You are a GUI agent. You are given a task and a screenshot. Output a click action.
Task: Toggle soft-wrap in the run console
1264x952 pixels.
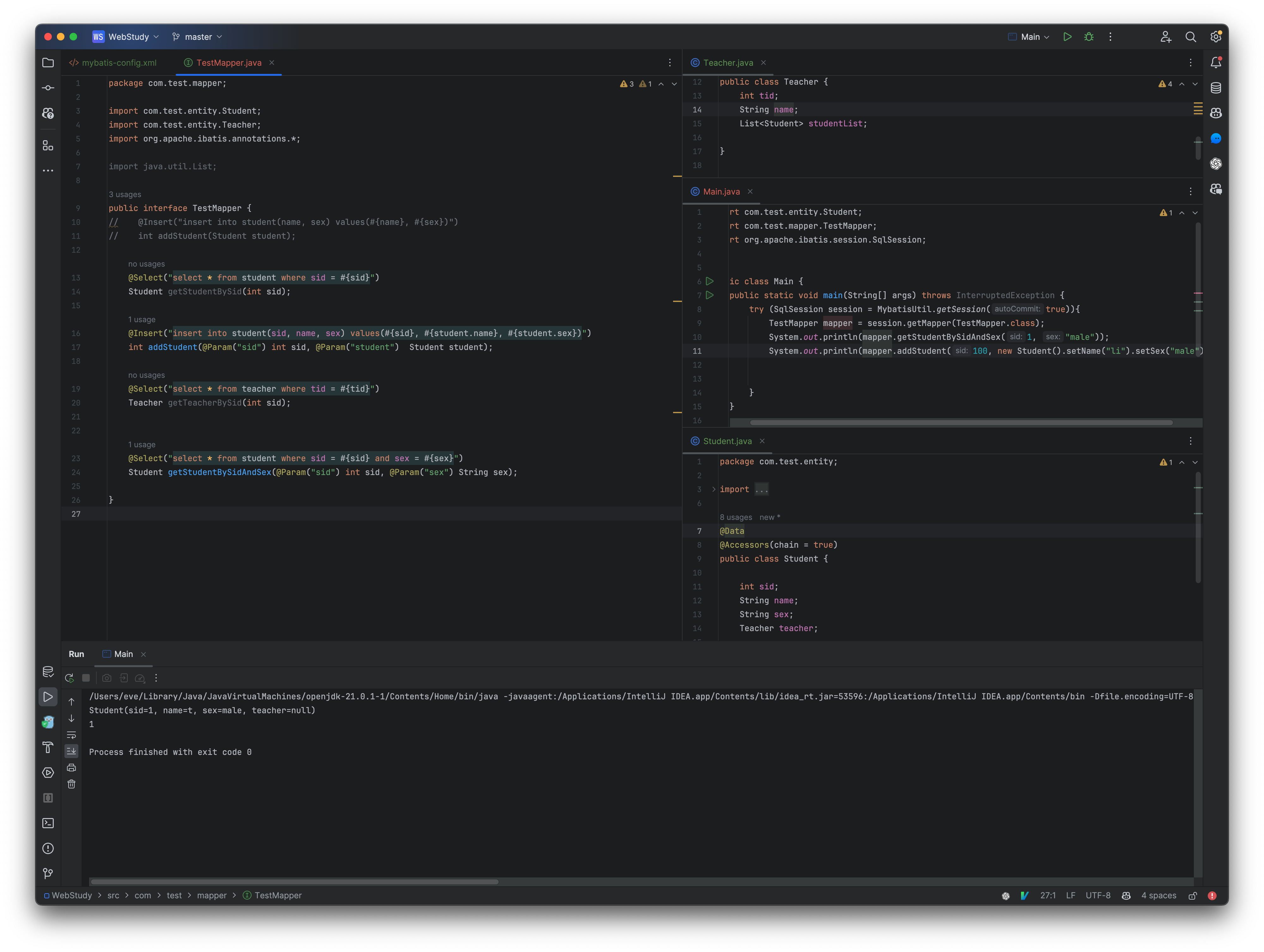[71, 736]
